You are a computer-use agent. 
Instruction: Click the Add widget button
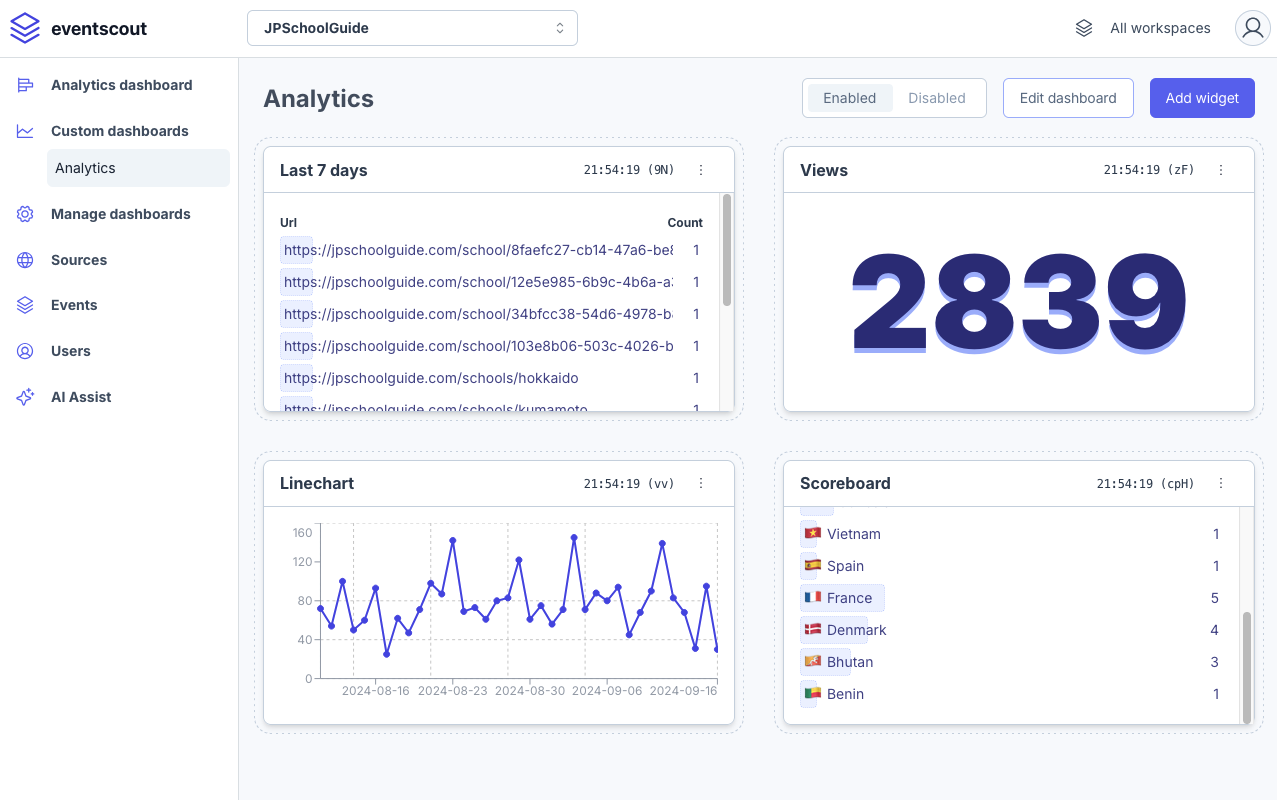[1202, 98]
